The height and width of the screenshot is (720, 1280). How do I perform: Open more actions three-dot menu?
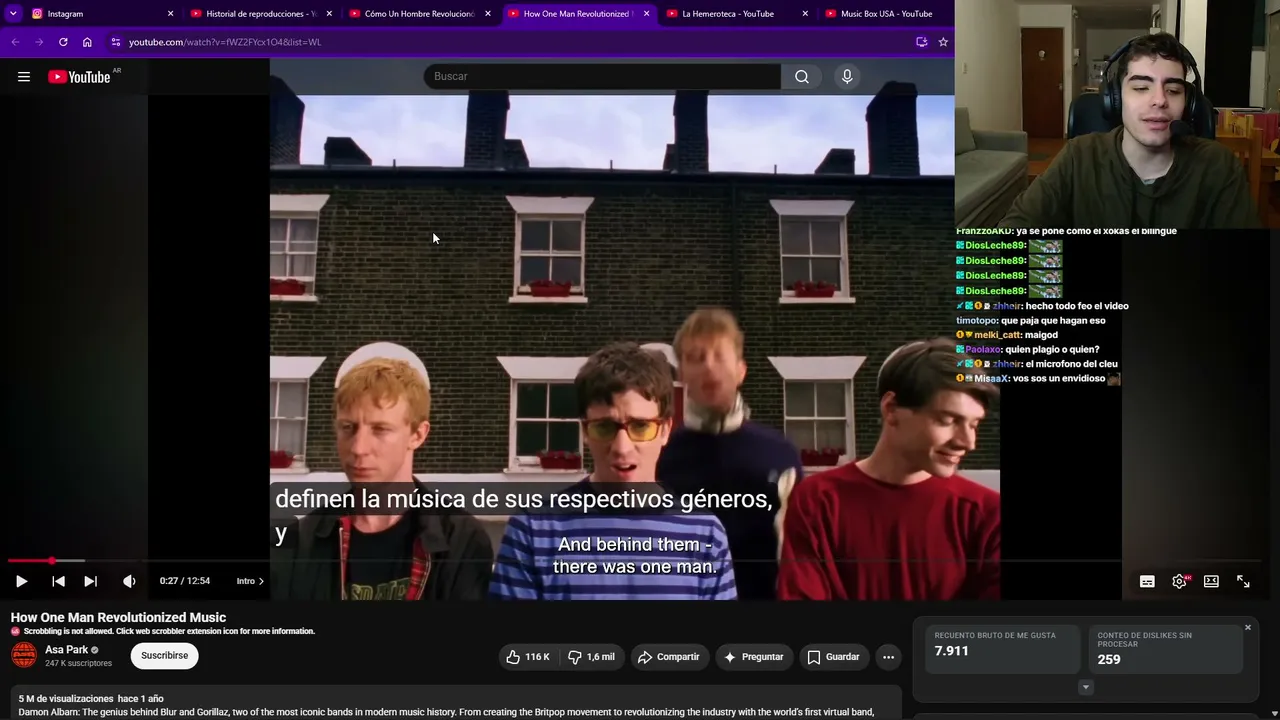pyautogui.click(x=888, y=657)
